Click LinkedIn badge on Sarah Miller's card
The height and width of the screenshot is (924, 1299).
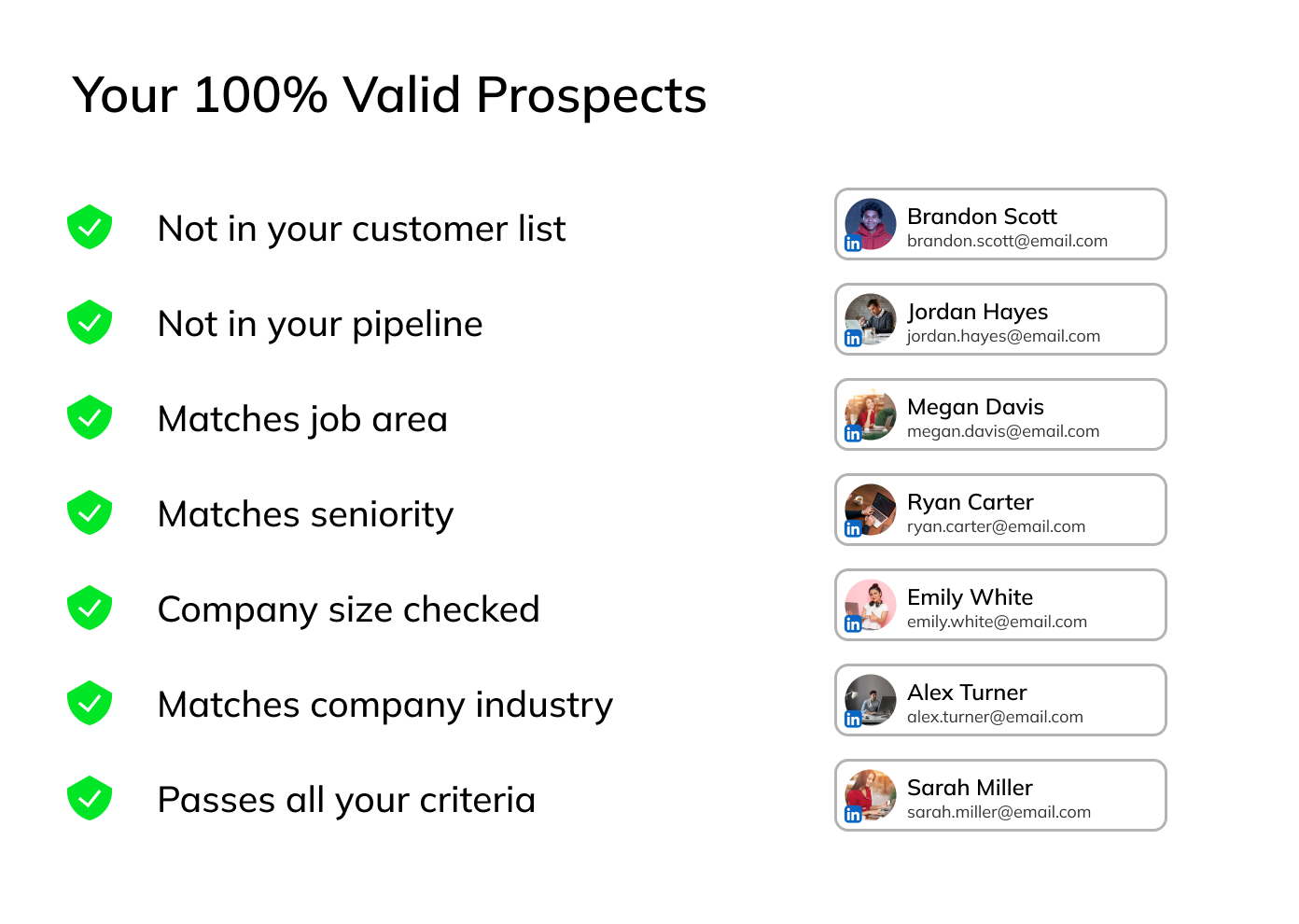[853, 815]
